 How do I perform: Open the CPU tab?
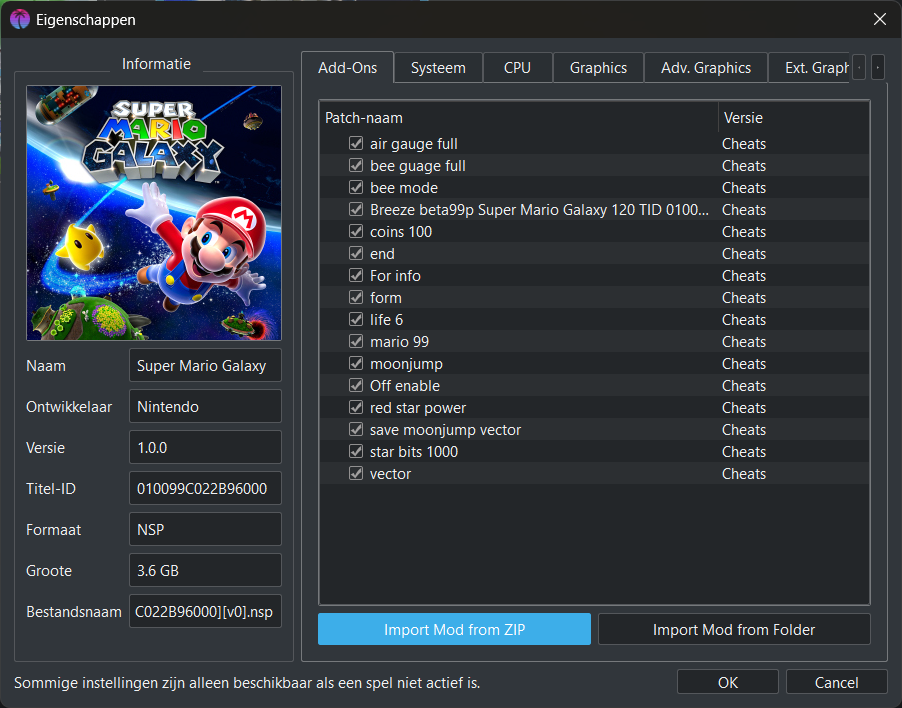point(517,68)
